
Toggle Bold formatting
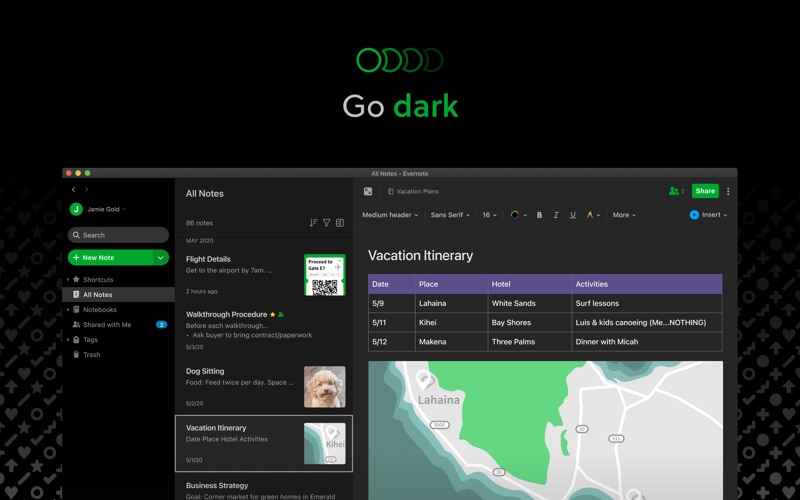click(539, 215)
